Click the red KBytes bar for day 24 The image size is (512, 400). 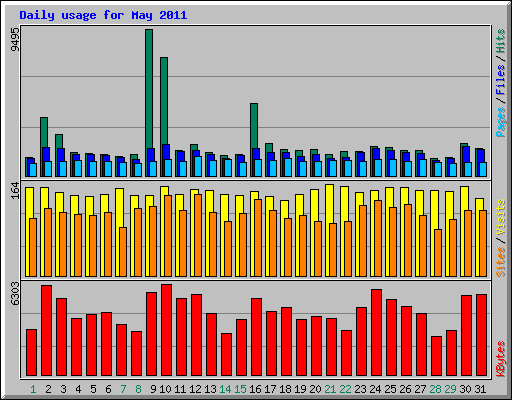pos(376,332)
